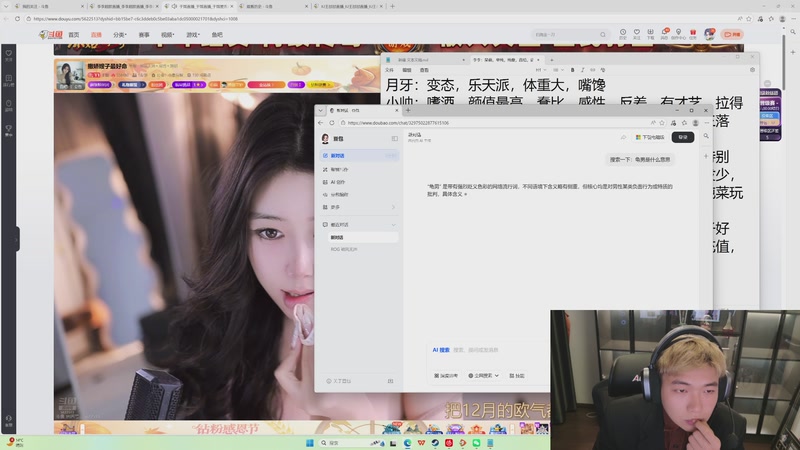Click heart follow icon in left dark sidebar
The image size is (800, 450).
tap(9, 55)
